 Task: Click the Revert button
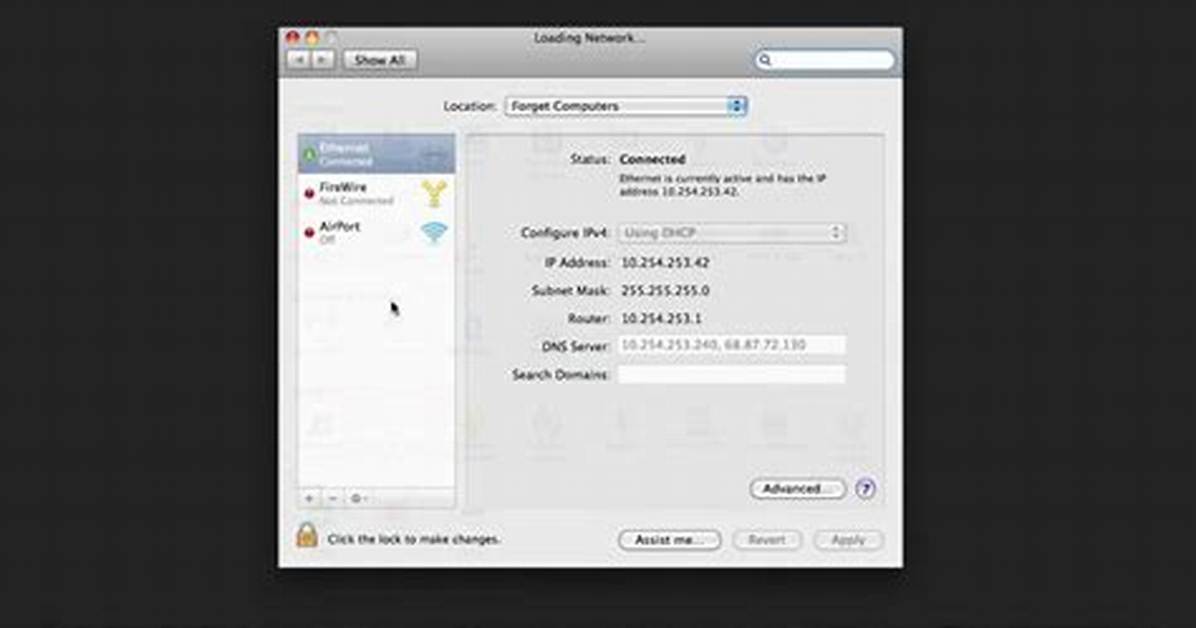[767, 540]
